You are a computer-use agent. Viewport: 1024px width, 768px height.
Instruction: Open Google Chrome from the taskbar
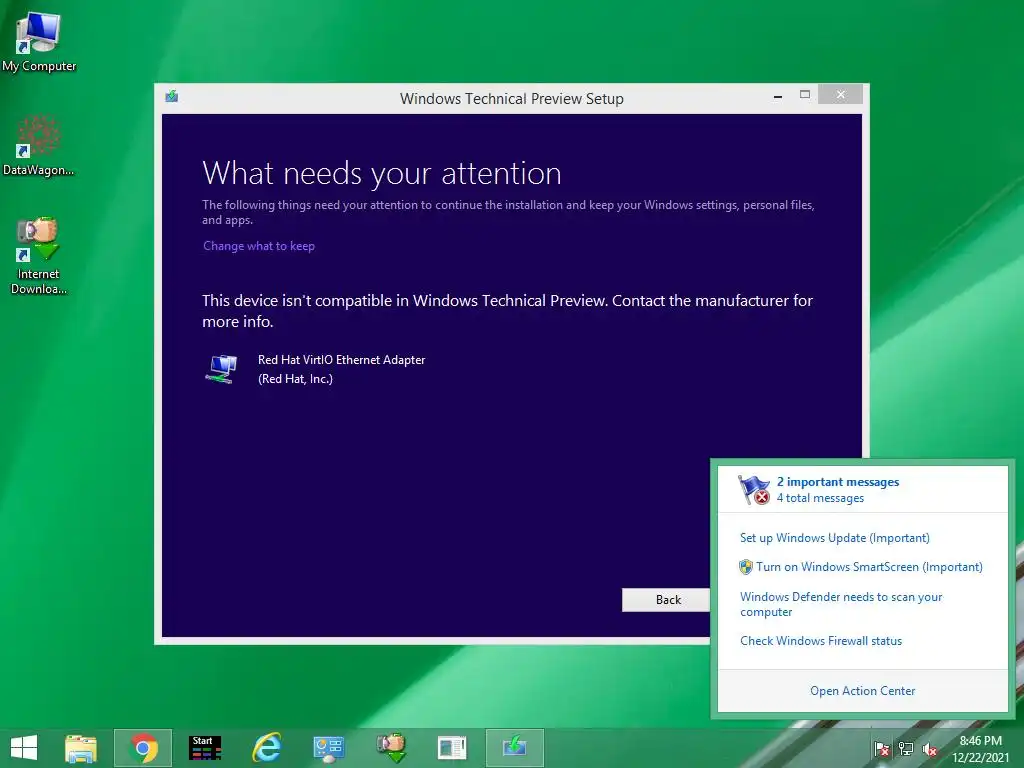click(143, 748)
